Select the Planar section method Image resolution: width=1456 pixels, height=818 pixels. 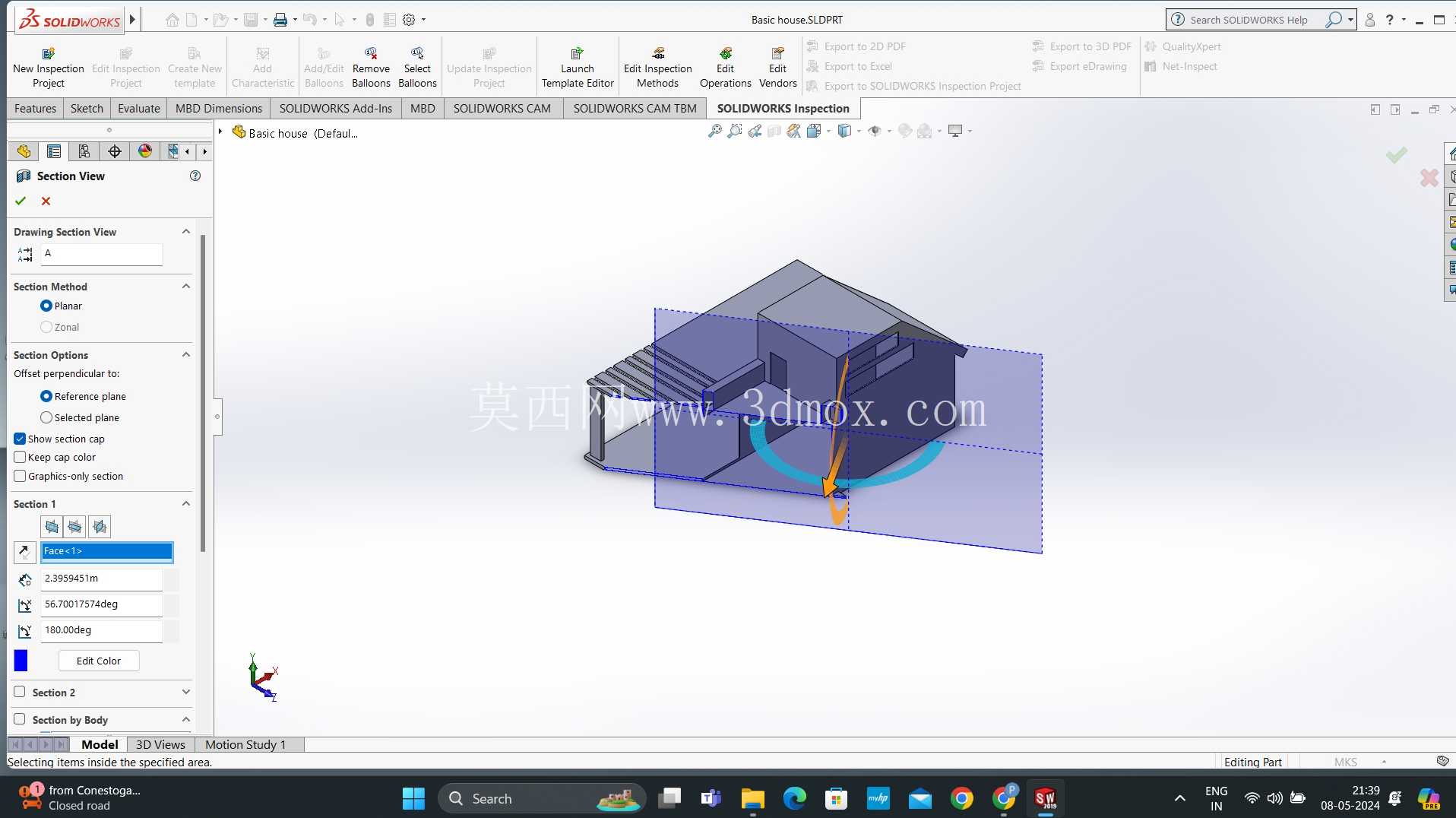[x=46, y=306]
